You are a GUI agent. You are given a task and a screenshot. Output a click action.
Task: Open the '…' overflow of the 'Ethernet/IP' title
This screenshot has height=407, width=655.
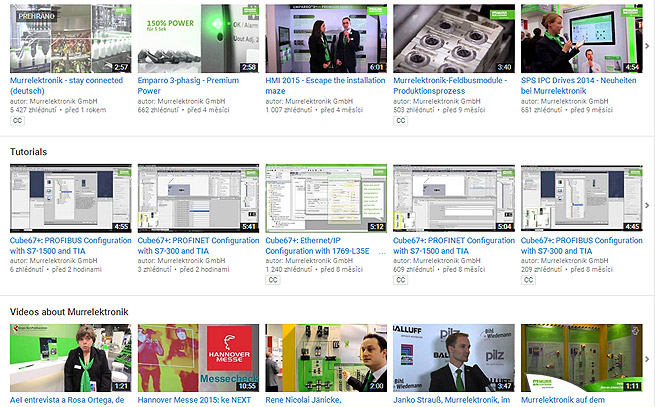(x=382, y=252)
